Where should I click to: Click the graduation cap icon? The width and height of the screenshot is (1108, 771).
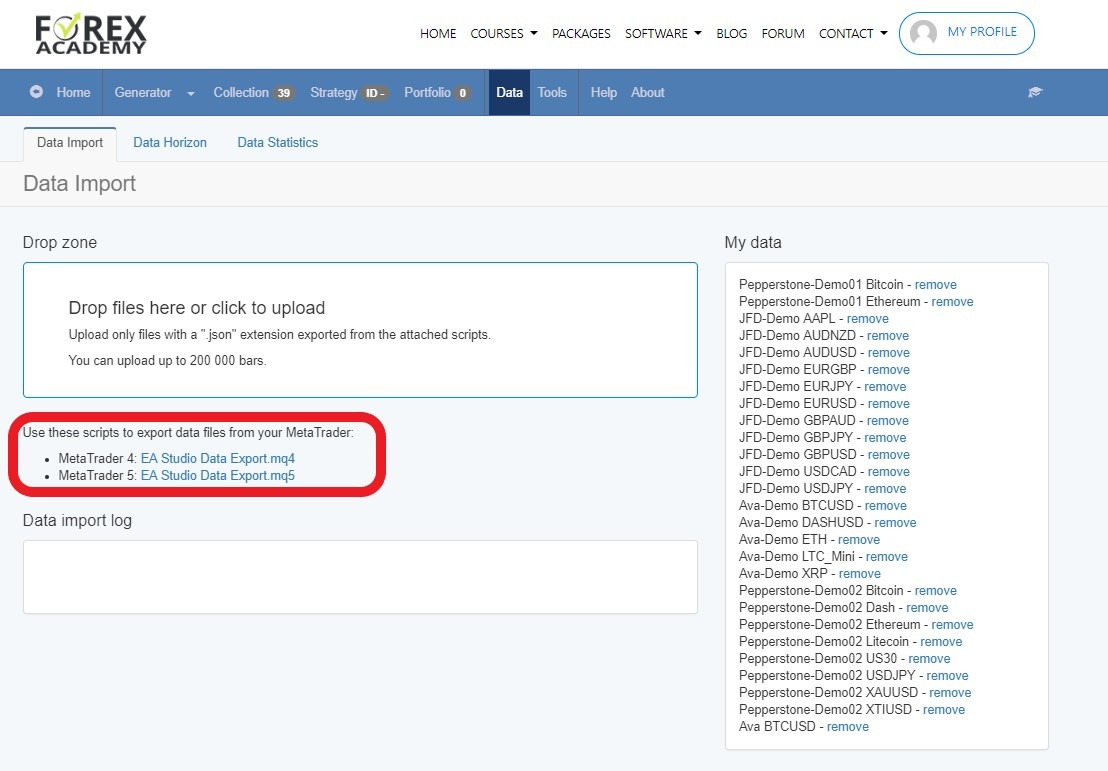tap(1035, 92)
